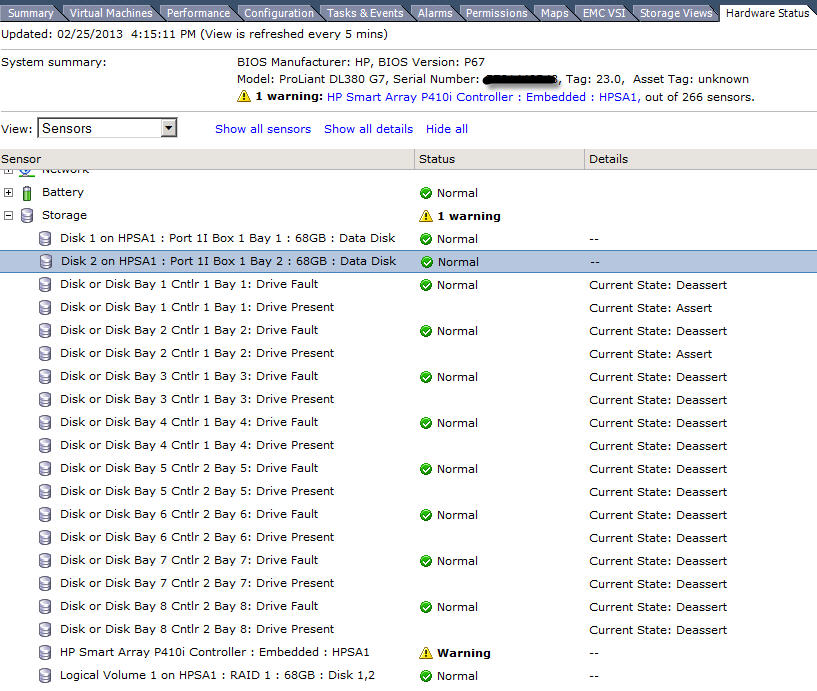Select Disk Bay 6 Cntlr 2 Bay 6: Drive Present

pos(408,537)
